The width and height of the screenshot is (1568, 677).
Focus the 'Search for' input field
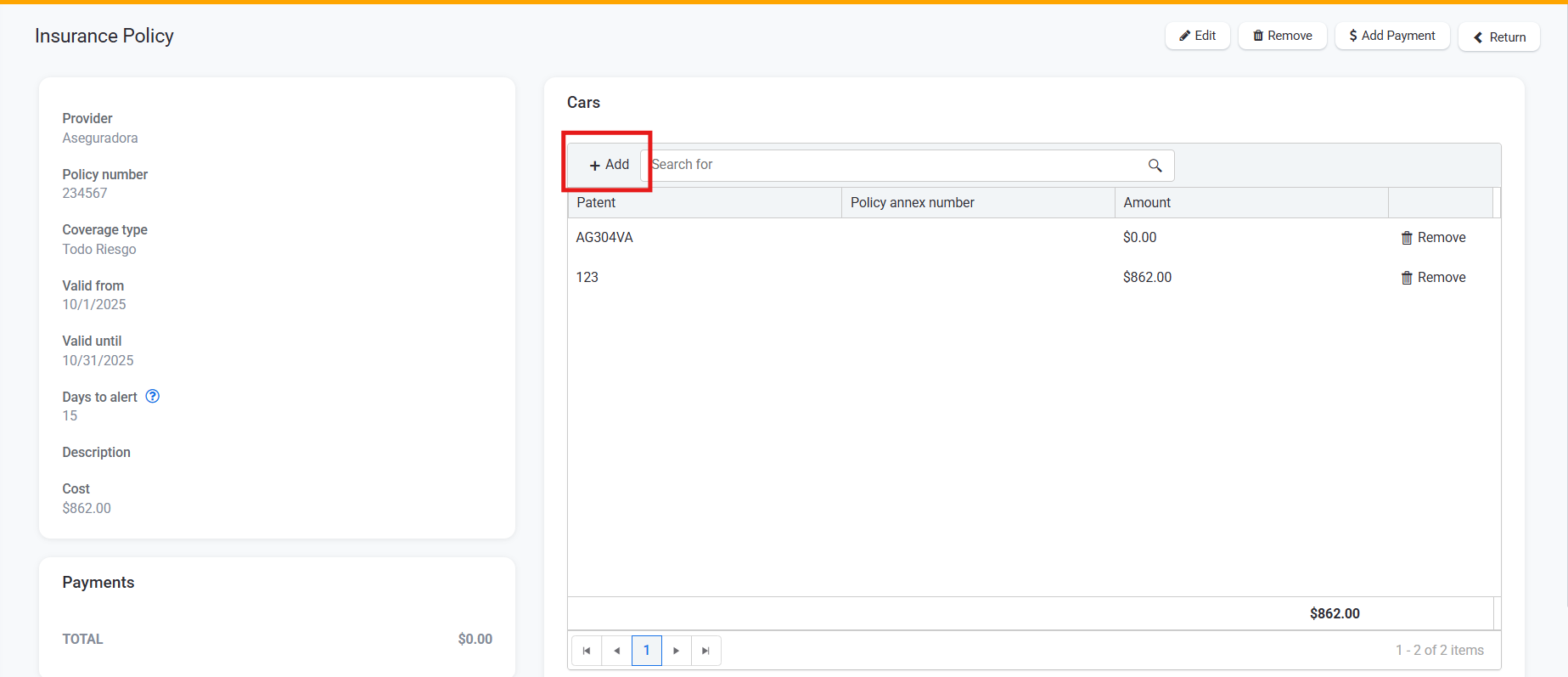pos(891,166)
